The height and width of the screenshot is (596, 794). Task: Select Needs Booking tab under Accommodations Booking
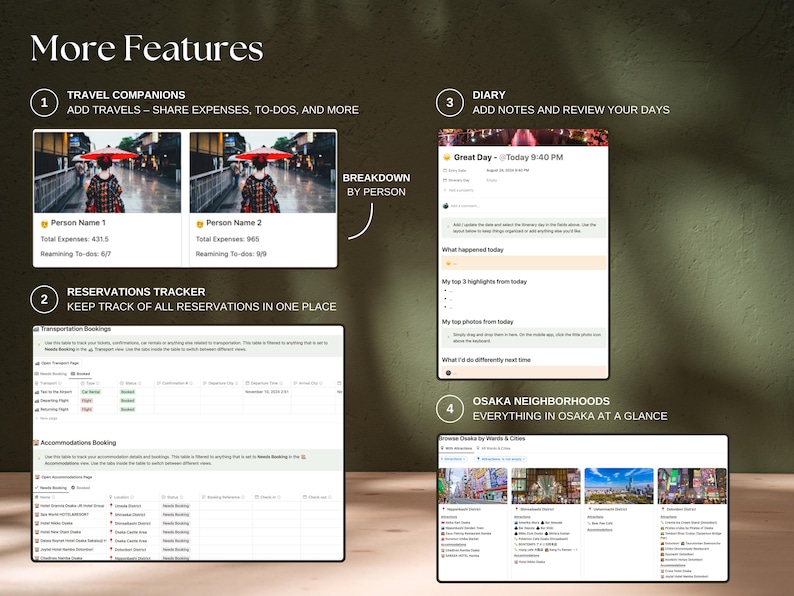coord(51,488)
